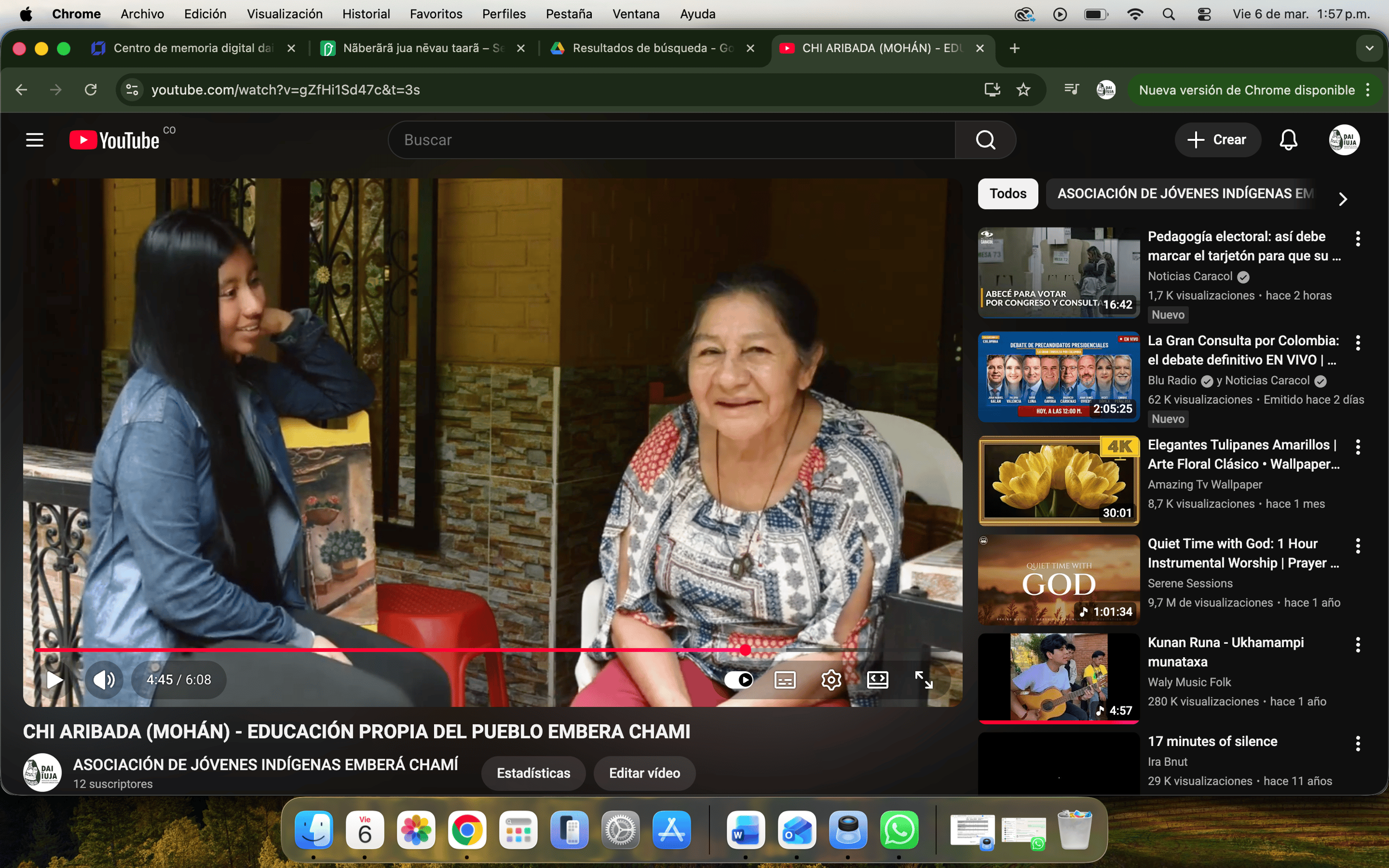
Task: Open options menu for Pedagogía electoral video
Action: [x=1358, y=239]
